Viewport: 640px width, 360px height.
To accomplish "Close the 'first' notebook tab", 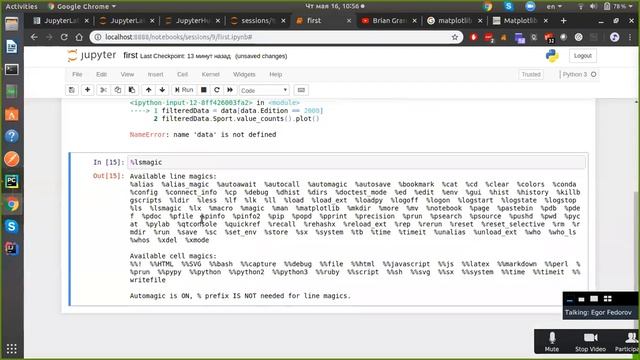I will [349, 20].
